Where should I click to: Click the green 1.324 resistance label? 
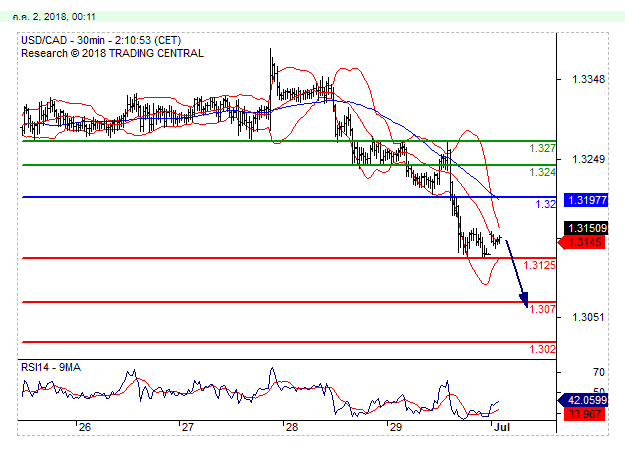pyautogui.click(x=542, y=172)
